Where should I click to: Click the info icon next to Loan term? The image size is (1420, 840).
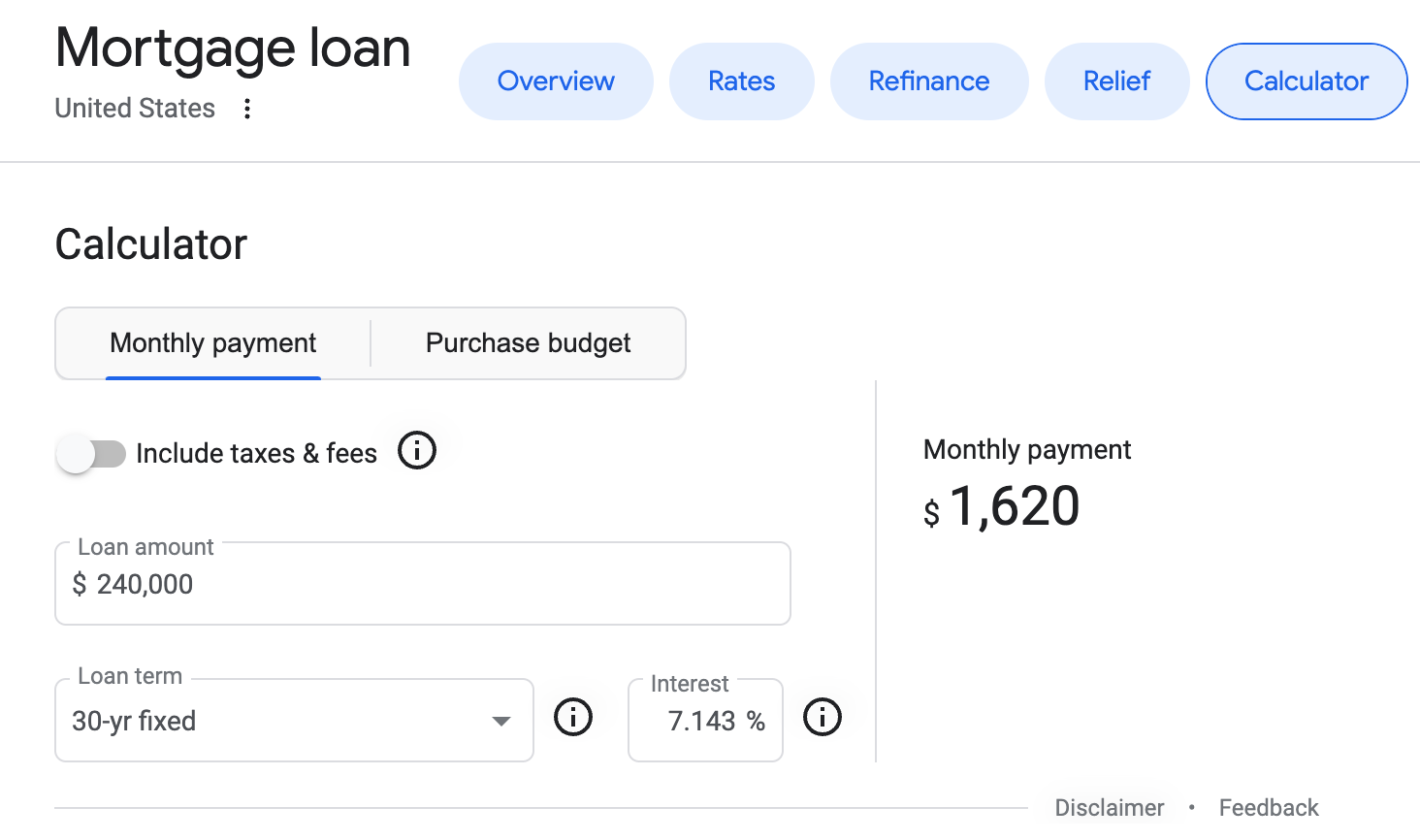(x=572, y=718)
